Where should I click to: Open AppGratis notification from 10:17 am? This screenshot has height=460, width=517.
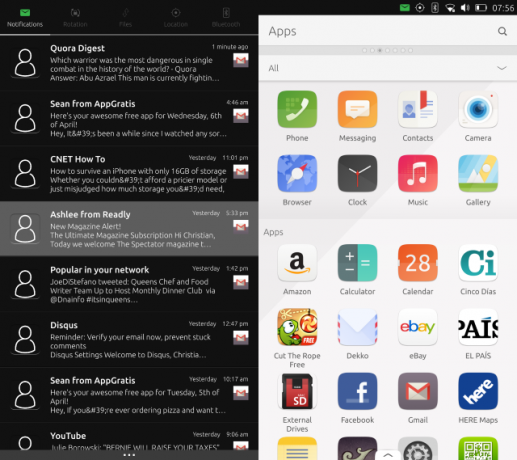pos(129,395)
